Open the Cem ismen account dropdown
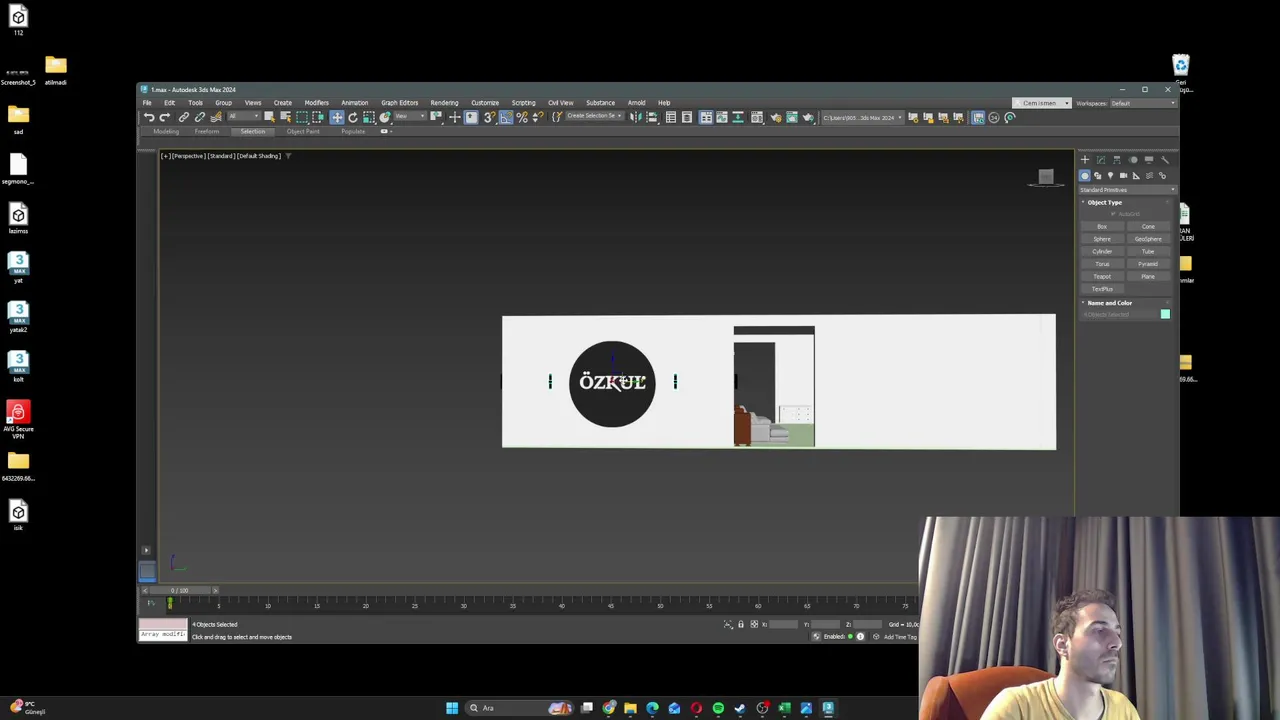Viewport: 1280px width, 720px height. [x=1042, y=103]
